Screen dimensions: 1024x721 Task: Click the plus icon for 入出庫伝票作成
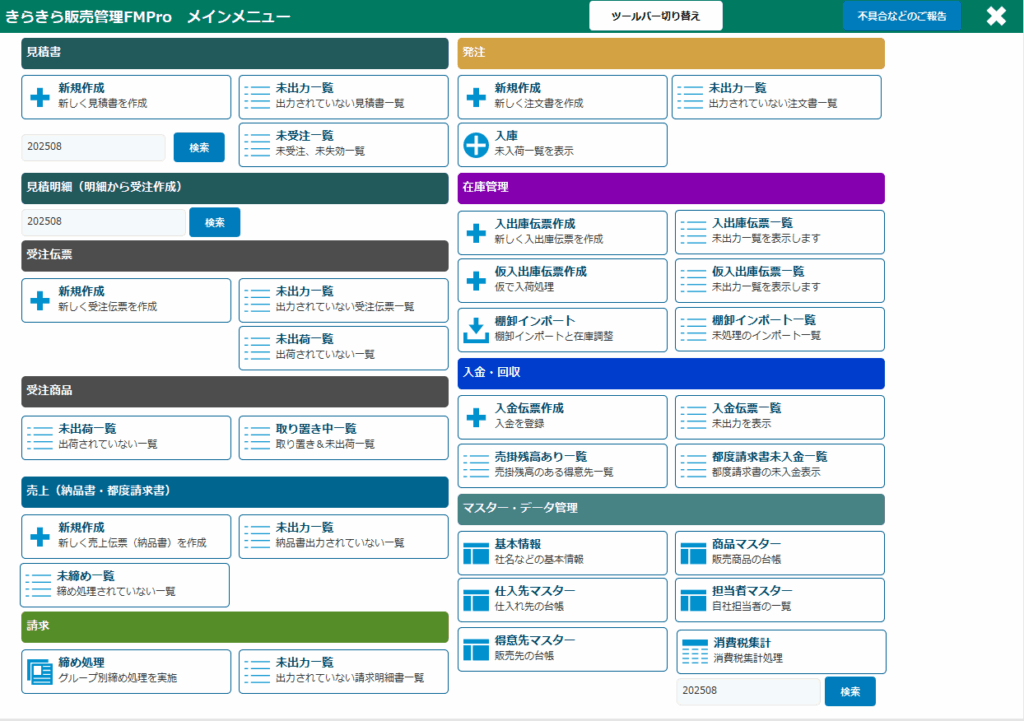(x=476, y=232)
